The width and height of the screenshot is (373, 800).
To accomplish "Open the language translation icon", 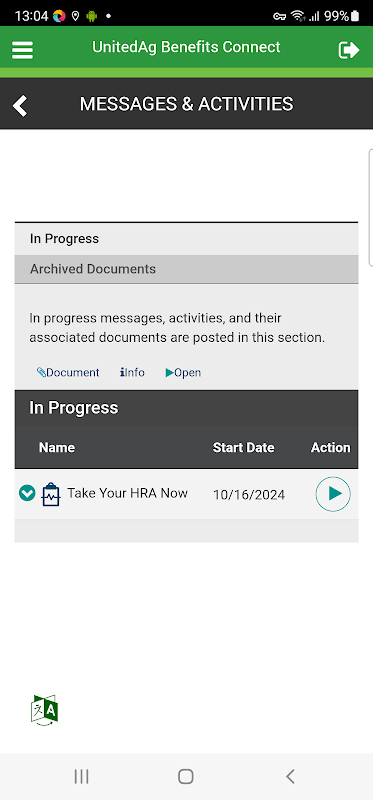I will pos(44,710).
